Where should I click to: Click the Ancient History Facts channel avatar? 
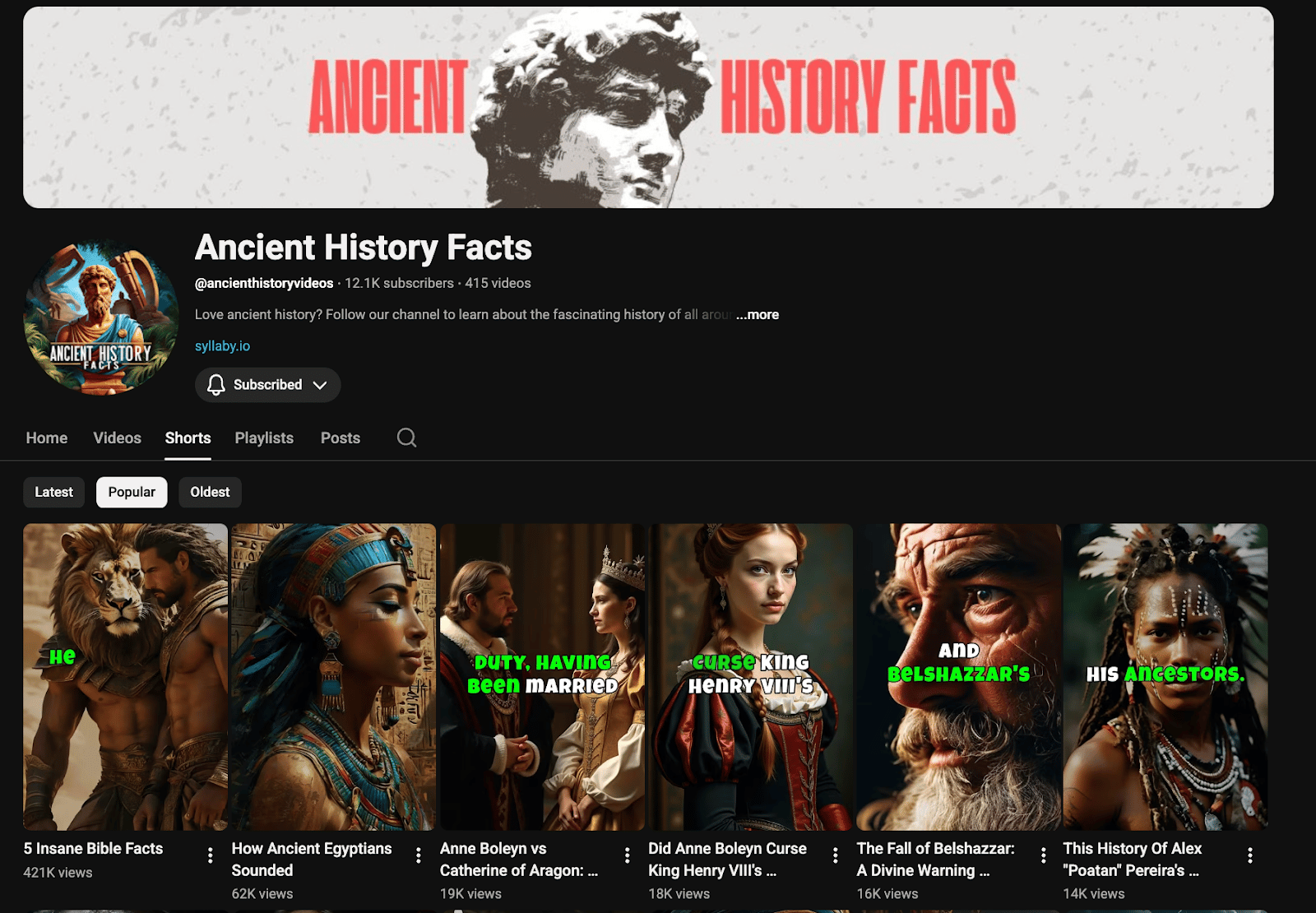[x=101, y=318]
